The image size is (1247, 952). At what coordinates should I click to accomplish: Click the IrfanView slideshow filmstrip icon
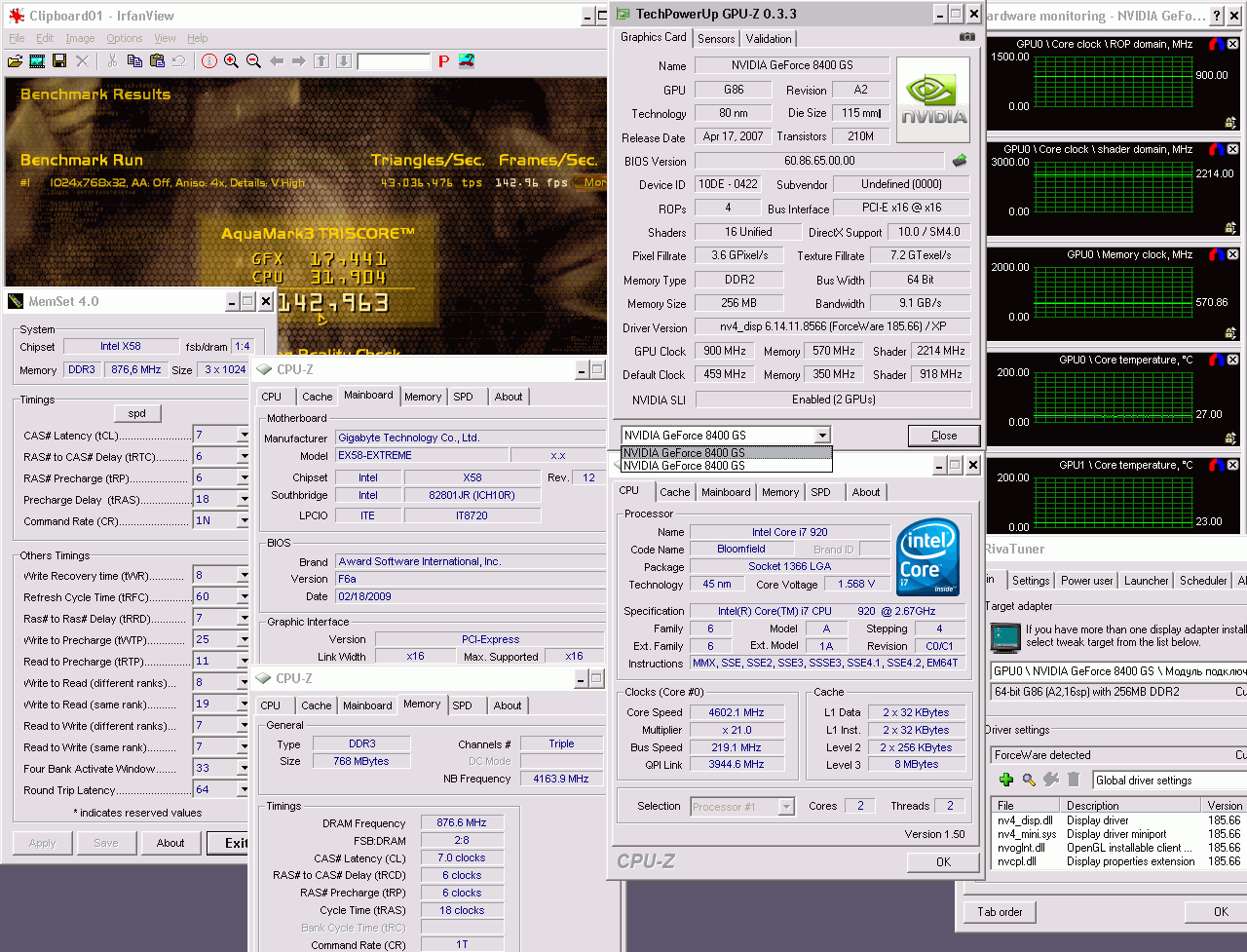[x=37, y=61]
